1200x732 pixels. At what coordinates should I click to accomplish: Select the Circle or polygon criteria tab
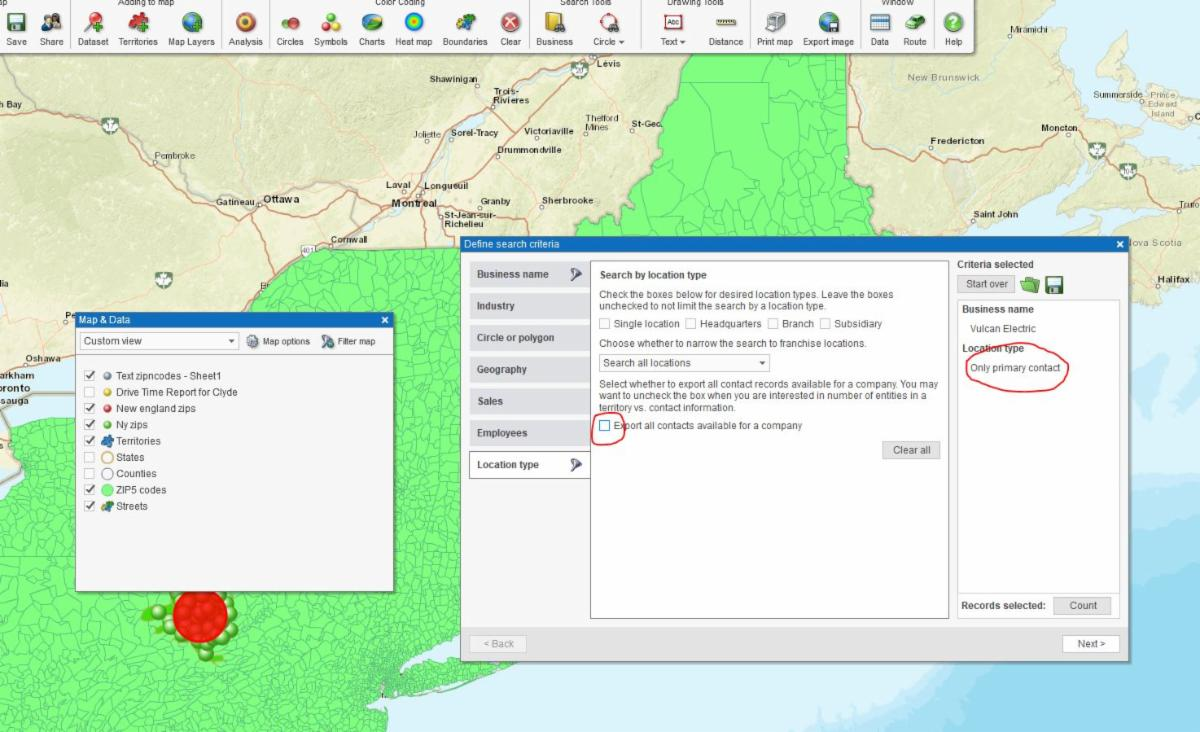click(529, 338)
